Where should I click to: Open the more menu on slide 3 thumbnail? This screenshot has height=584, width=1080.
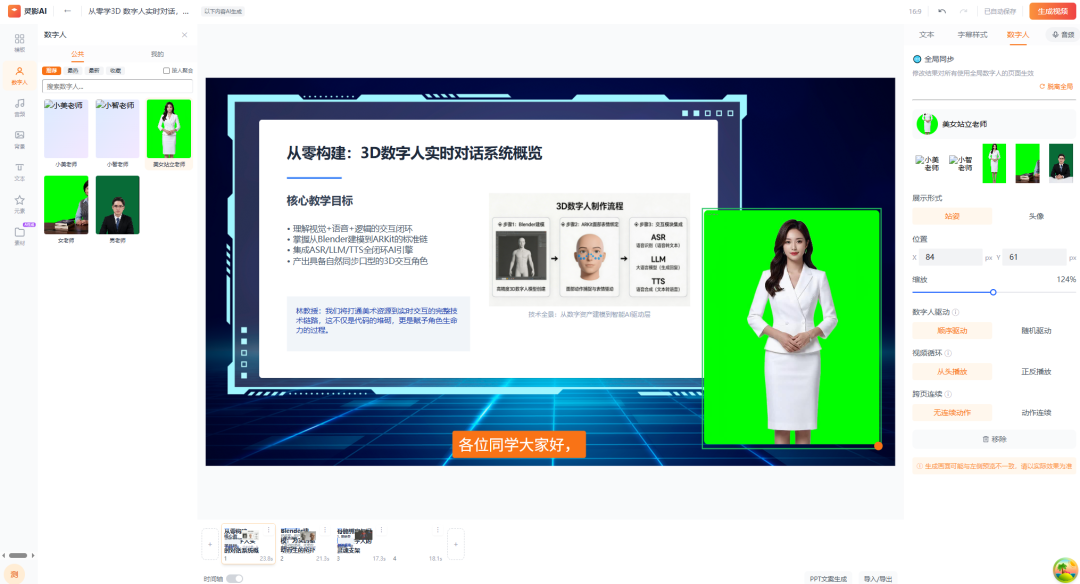click(x=382, y=530)
